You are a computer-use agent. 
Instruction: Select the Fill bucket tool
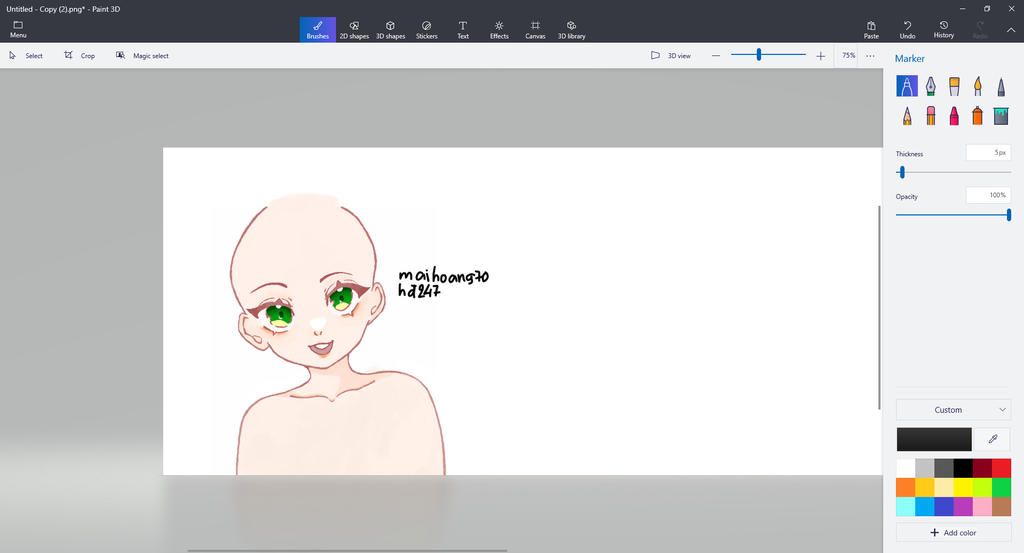tap(1001, 116)
